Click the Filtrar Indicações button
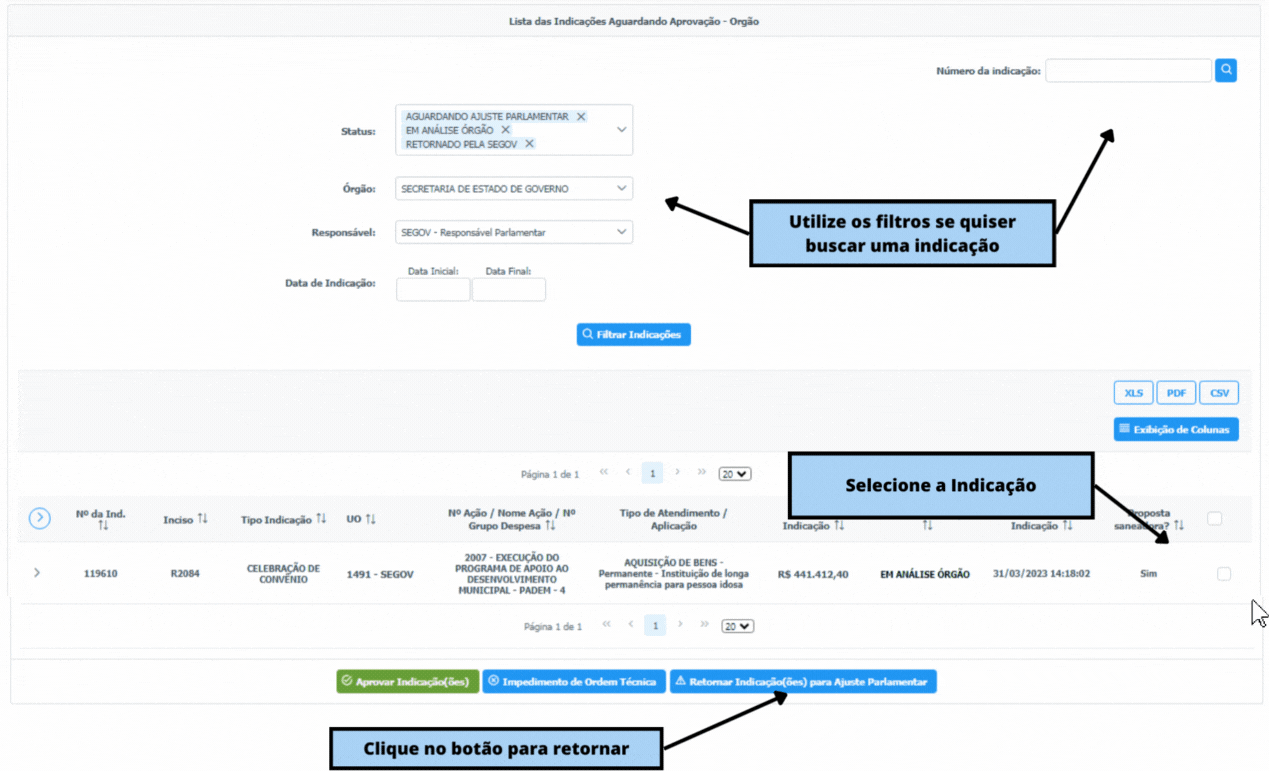This screenshot has height=771, width=1269. [x=633, y=334]
